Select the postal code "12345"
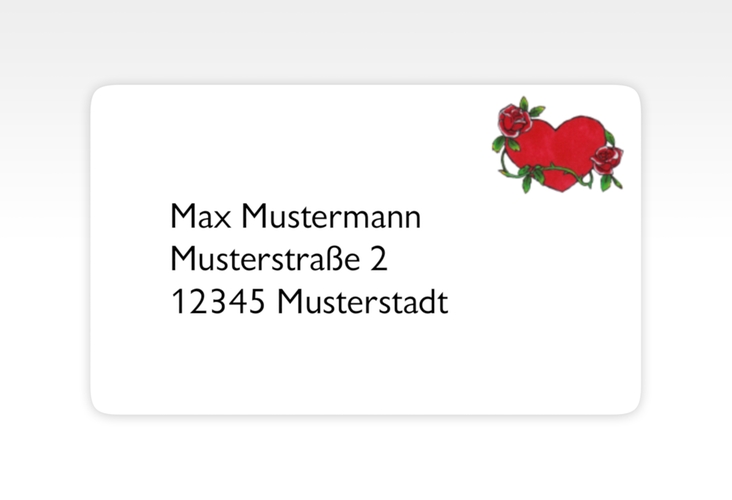The height and width of the screenshot is (500, 732). pyautogui.click(x=218, y=302)
